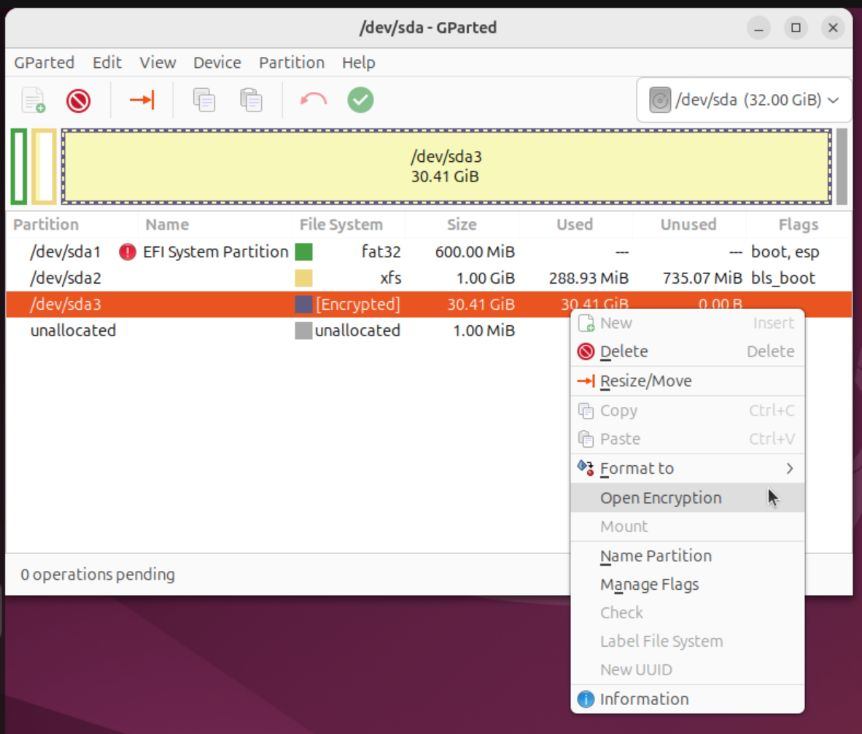Screen dimensions: 862x734
Task: Click the gray unallocated color swatch
Action: (x=303, y=330)
